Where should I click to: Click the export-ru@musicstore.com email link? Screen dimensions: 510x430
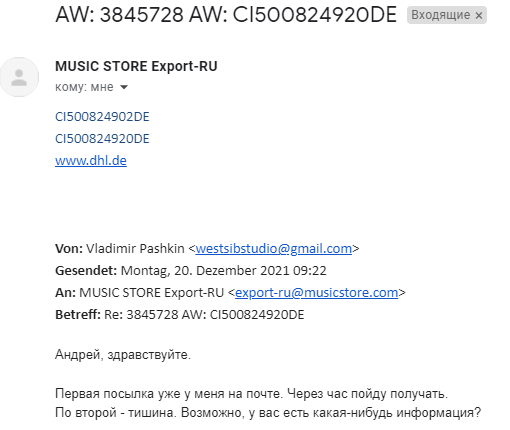click(316, 293)
